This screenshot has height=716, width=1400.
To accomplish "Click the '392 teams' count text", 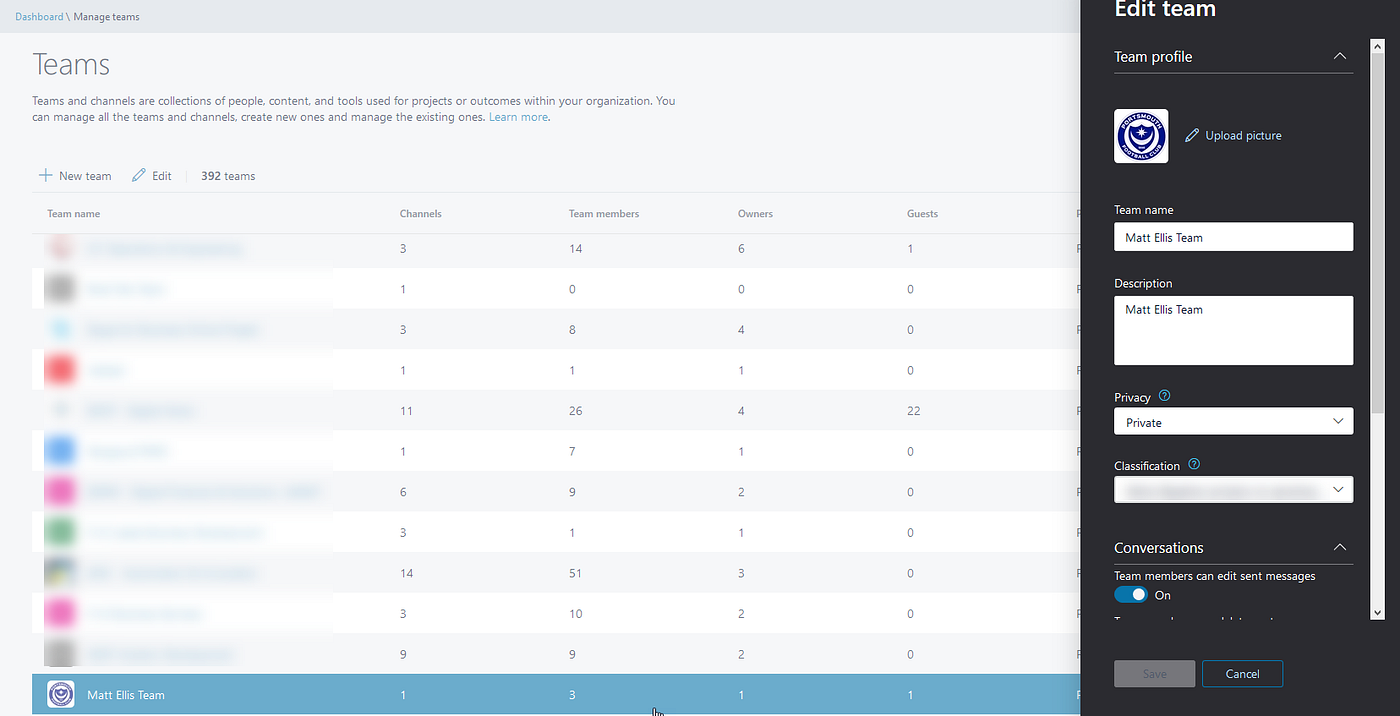I will [x=228, y=176].
